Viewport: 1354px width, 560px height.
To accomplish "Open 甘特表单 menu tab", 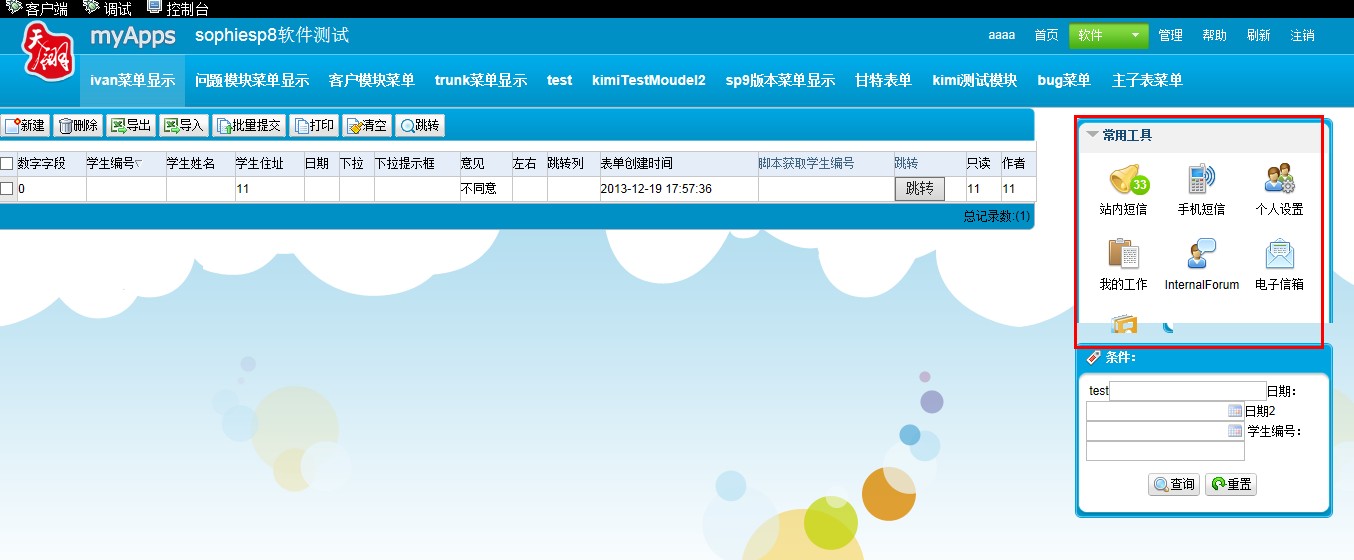I will 883,80.
